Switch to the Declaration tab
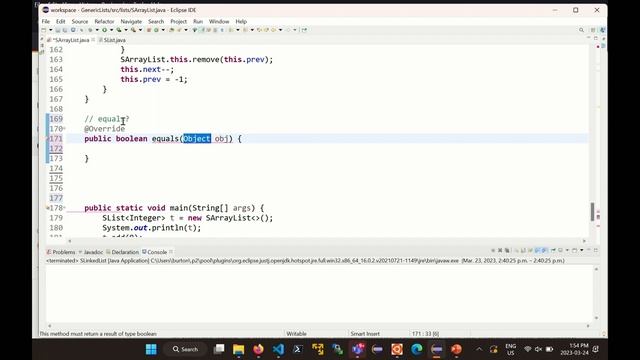 (122, 252)
